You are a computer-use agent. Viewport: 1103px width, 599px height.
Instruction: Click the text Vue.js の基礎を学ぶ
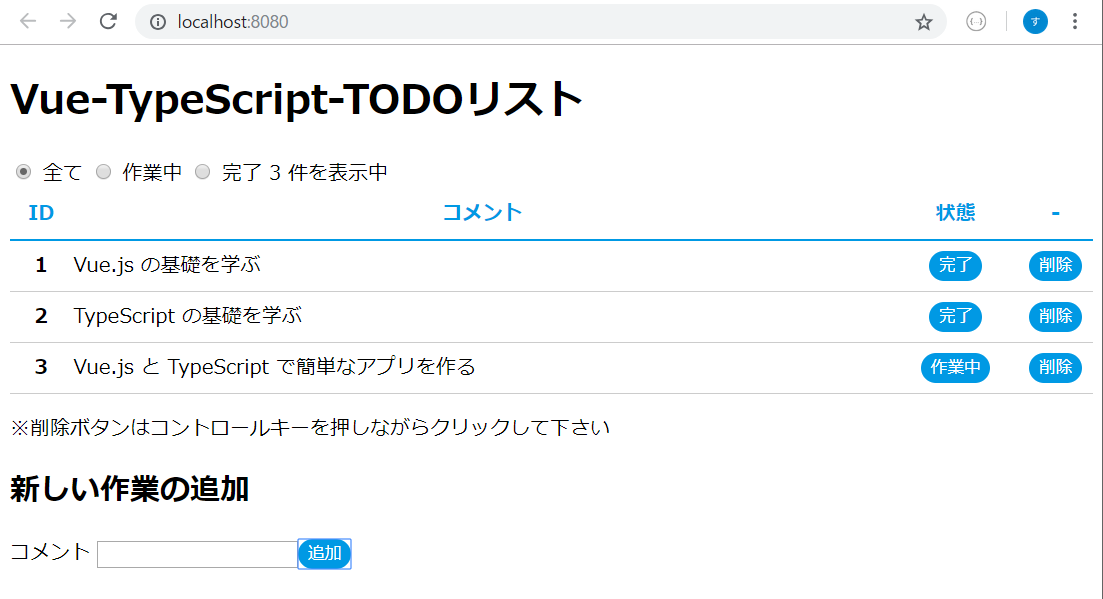click(167, 265)
